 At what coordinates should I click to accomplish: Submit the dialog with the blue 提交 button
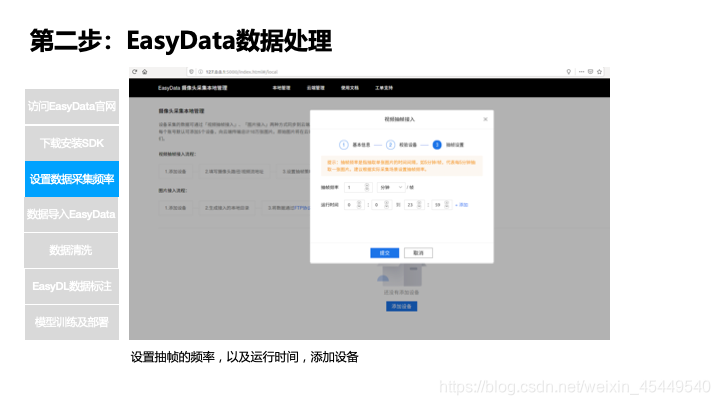pyautogui.click(x=384, y=253)
